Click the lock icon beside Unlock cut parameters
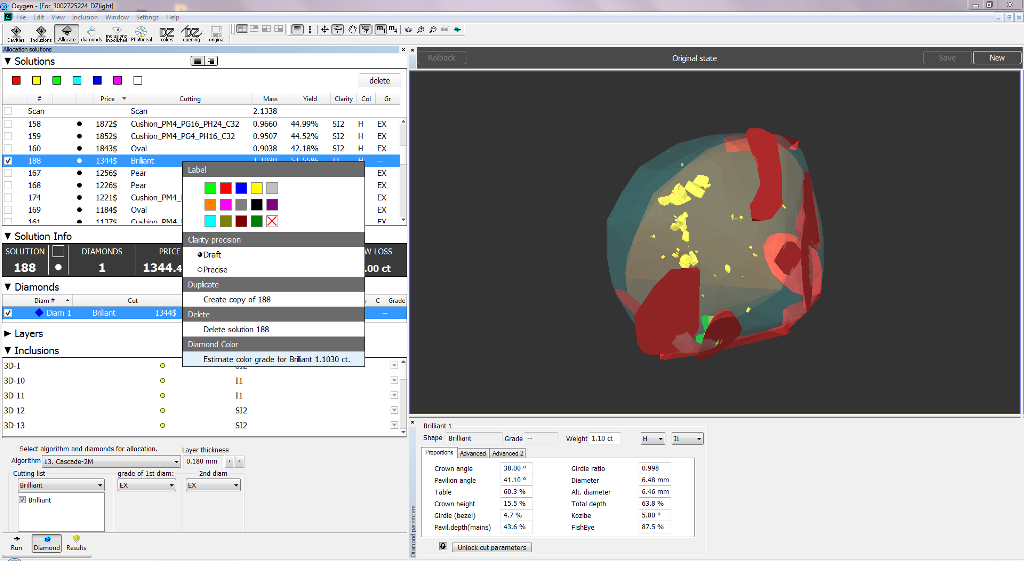The width and height of the screenshot is (1024, 561). point(442,547)
